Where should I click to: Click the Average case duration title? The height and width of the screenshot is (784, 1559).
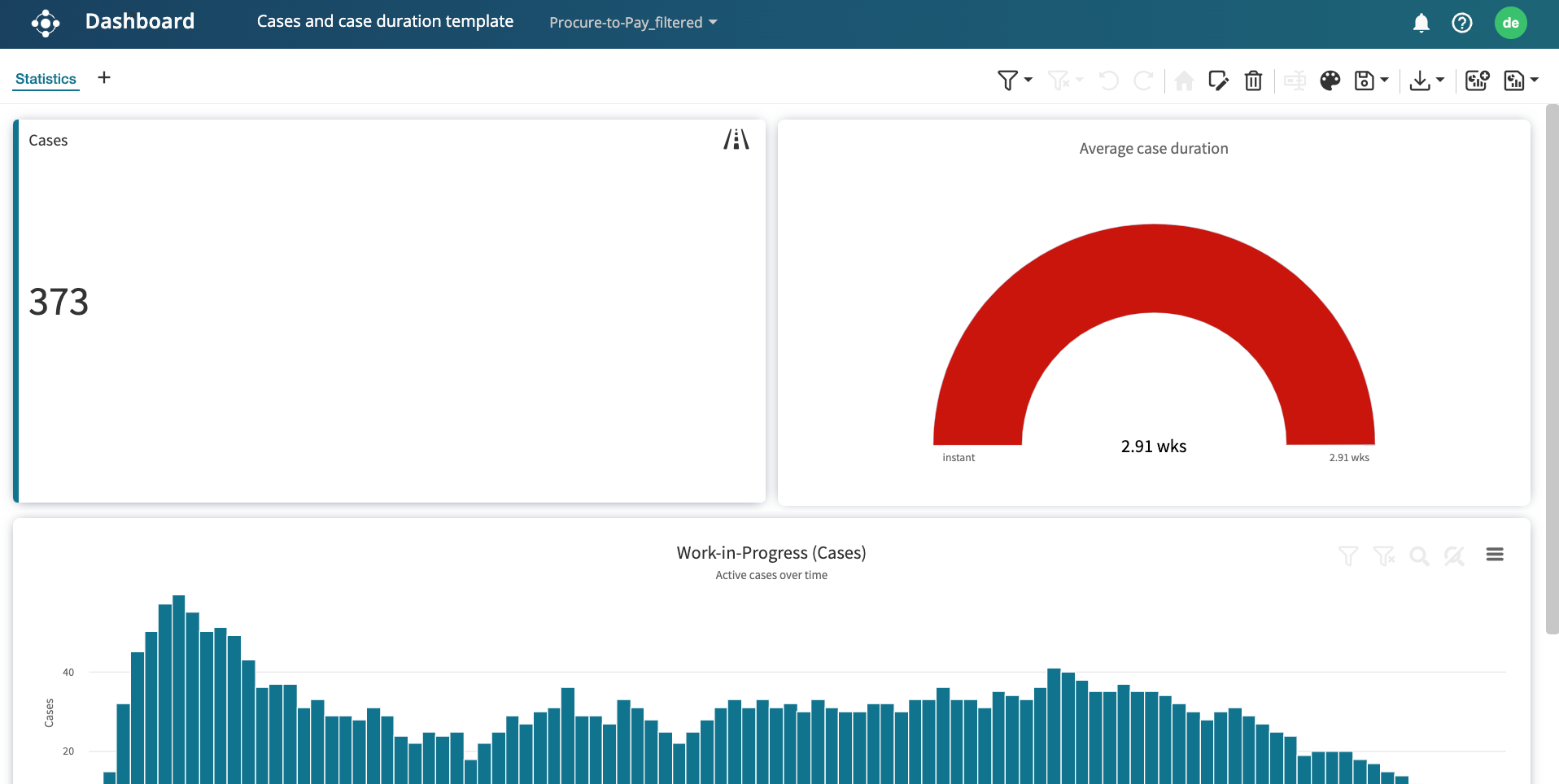point(1154,149)
